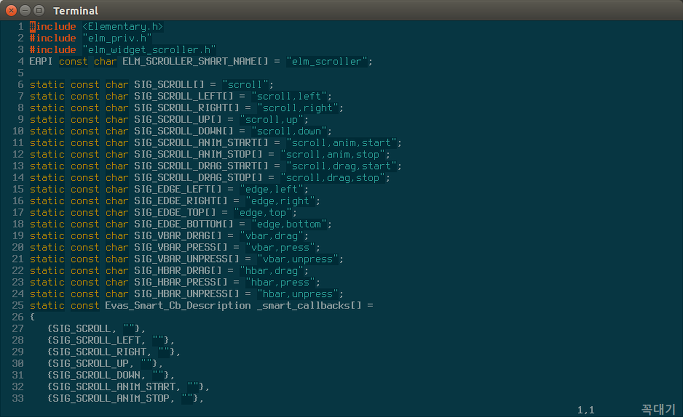
Task: Click the "vbar,press" string on line 20
Action: point(280,247)
